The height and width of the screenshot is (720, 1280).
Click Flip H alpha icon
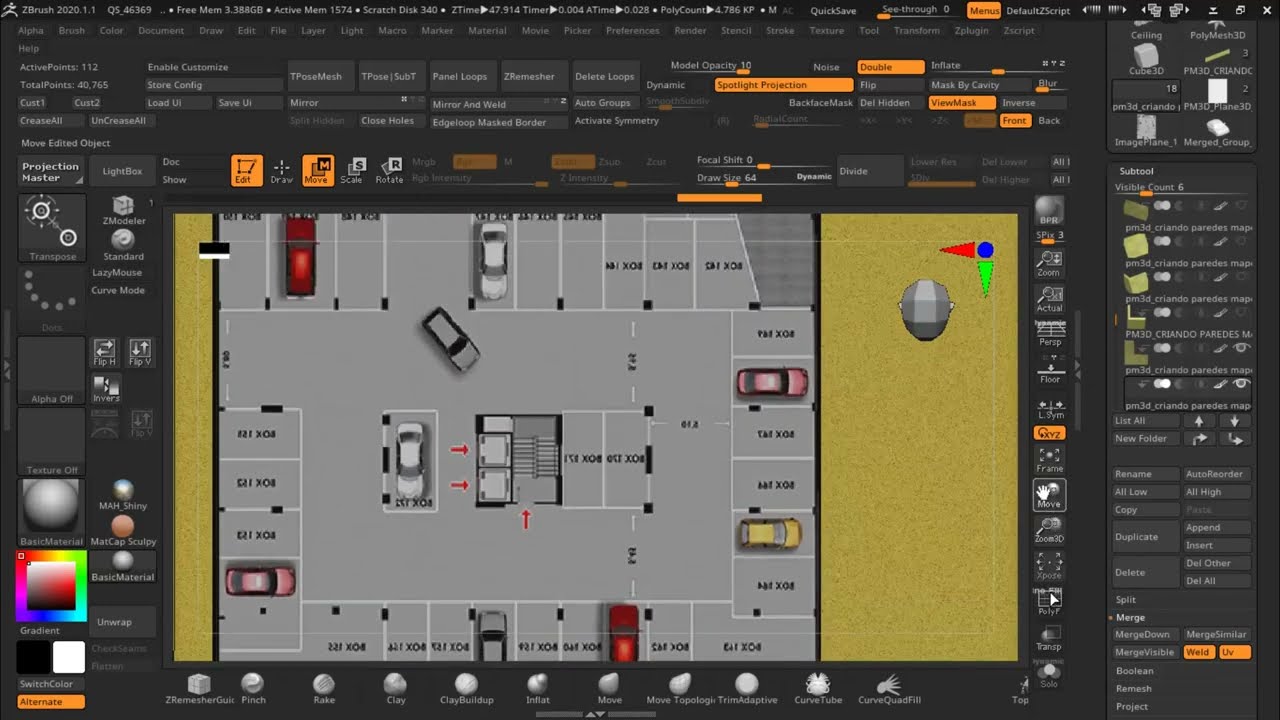point(104,352)
